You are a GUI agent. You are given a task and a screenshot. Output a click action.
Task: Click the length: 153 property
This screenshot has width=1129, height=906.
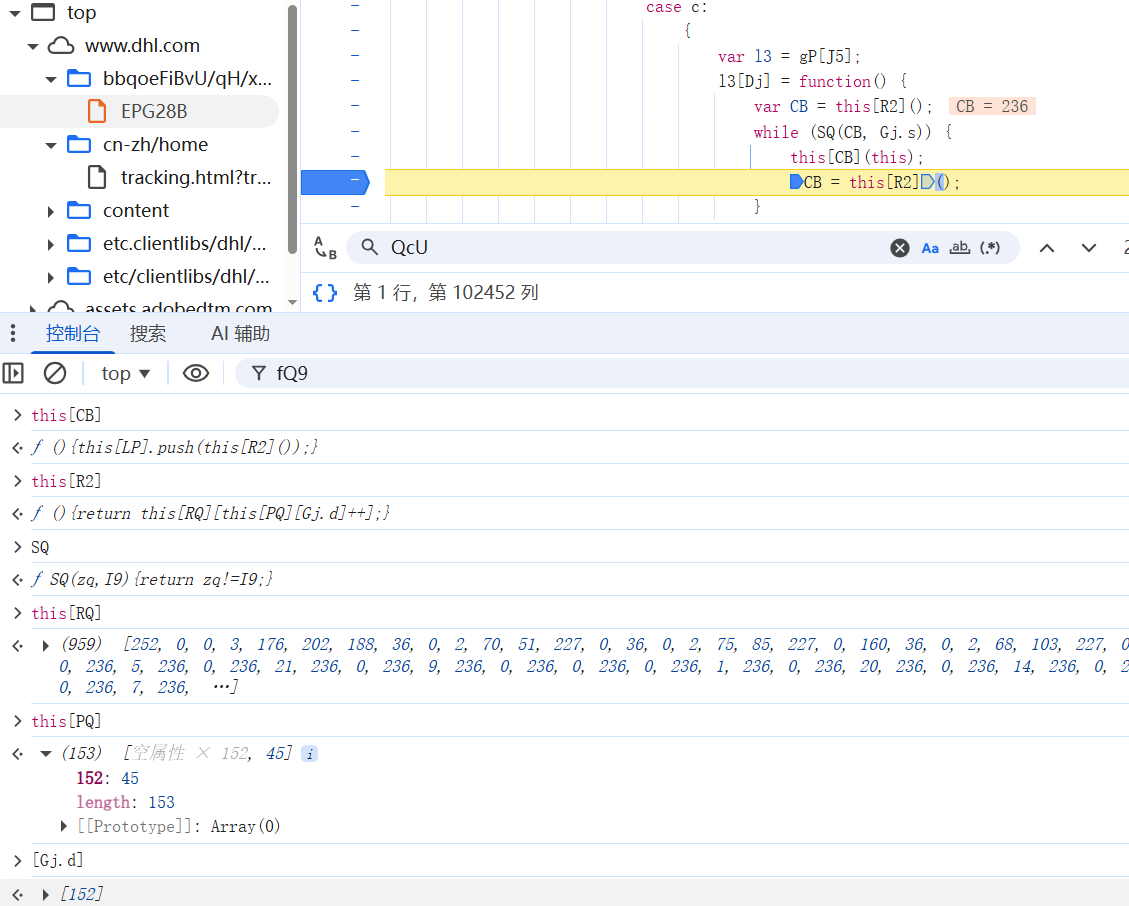(x=125, y=802)
